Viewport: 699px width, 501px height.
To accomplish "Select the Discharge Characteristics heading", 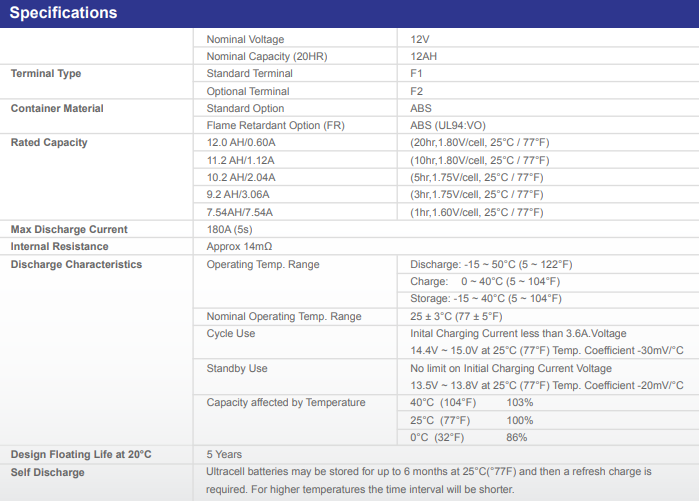I will (x=76, y=264).
